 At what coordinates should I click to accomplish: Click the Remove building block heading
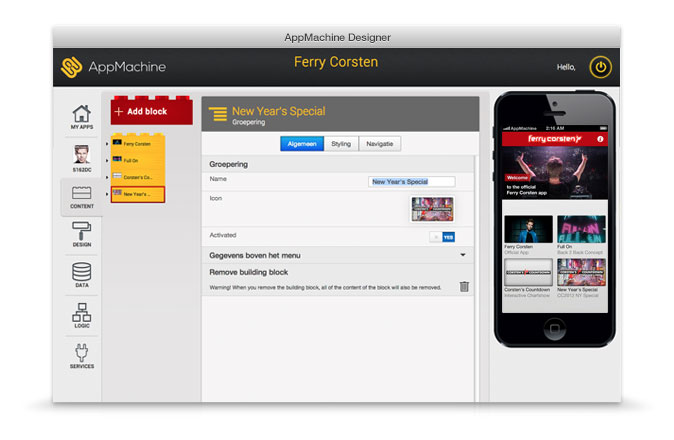[248, 272]
